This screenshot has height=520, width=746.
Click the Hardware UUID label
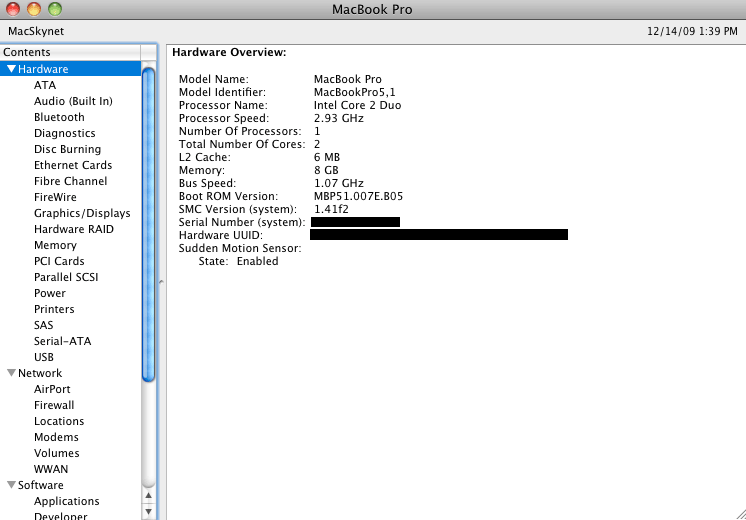221,235
